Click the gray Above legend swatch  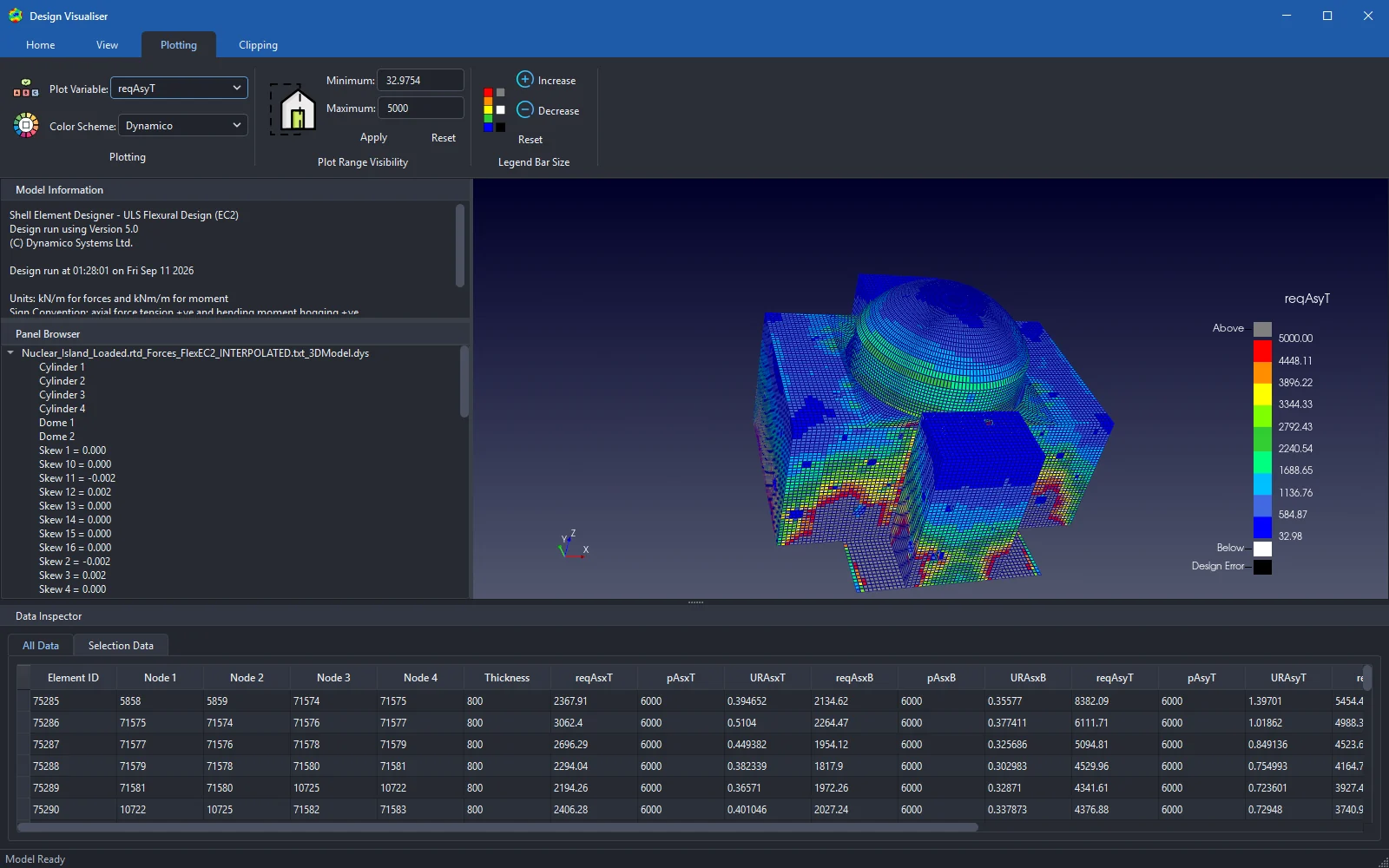click(x=1262, y=329)
